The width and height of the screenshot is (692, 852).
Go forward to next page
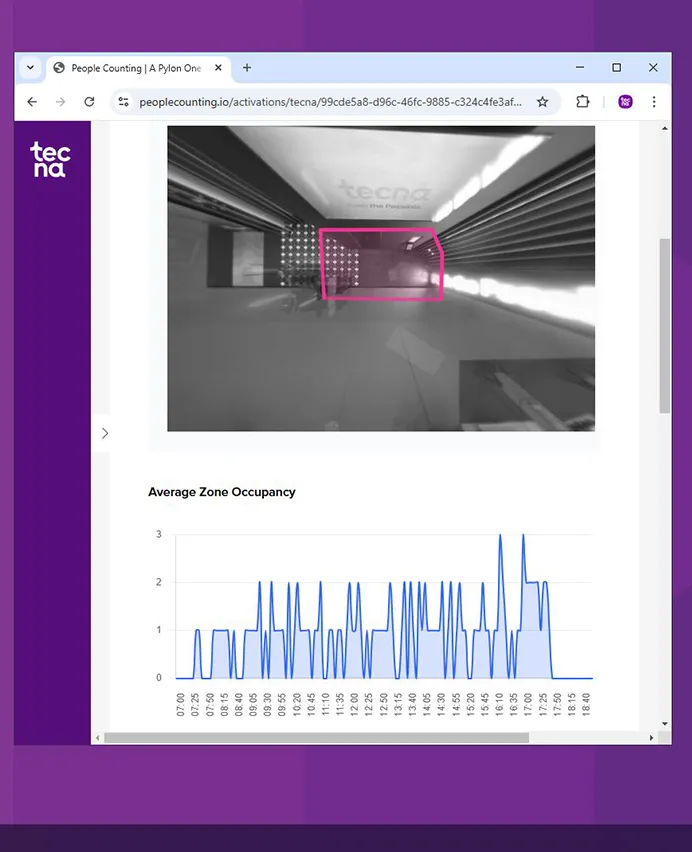click(60, 102)
